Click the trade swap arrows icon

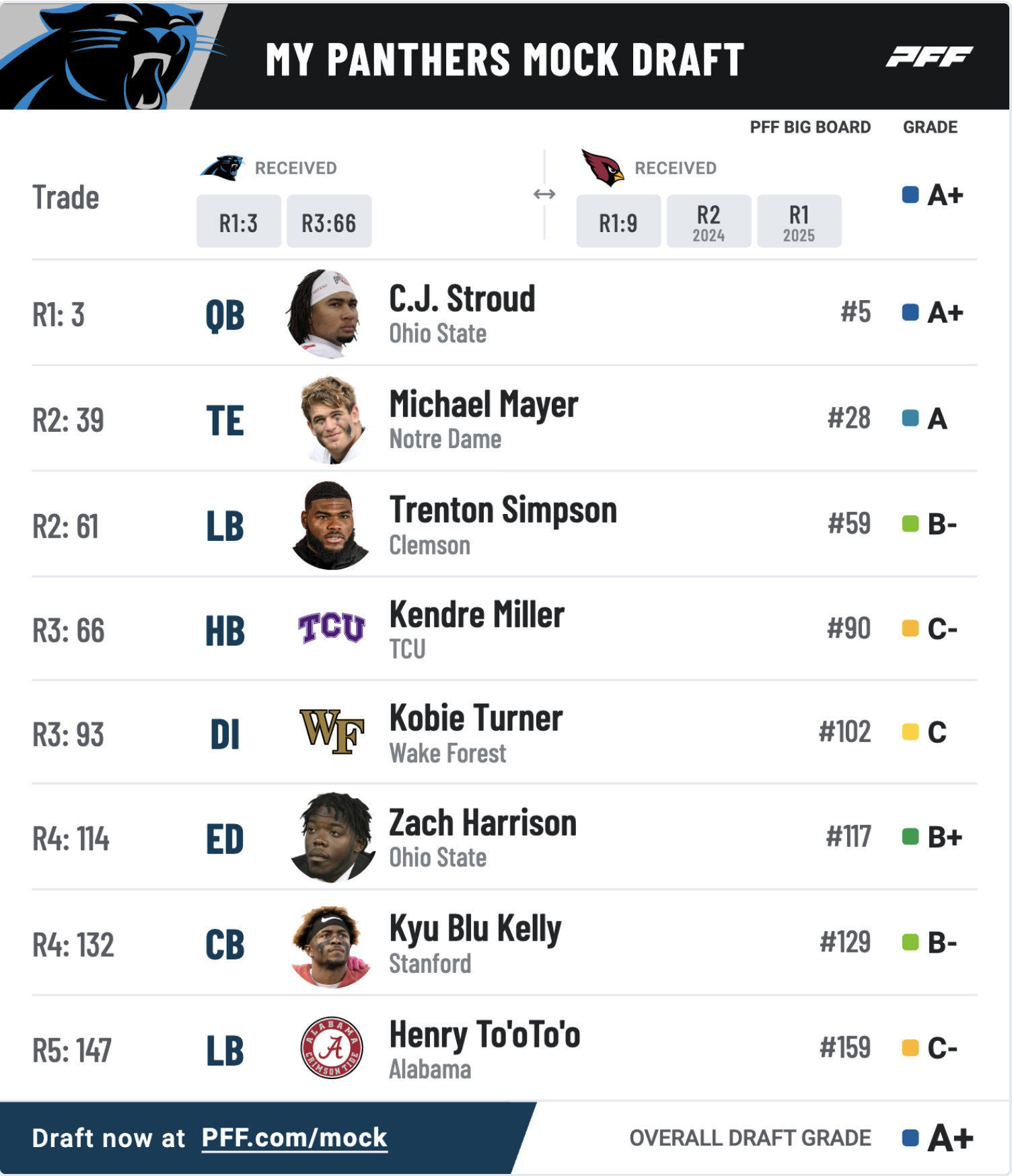(x=544, y=194)
